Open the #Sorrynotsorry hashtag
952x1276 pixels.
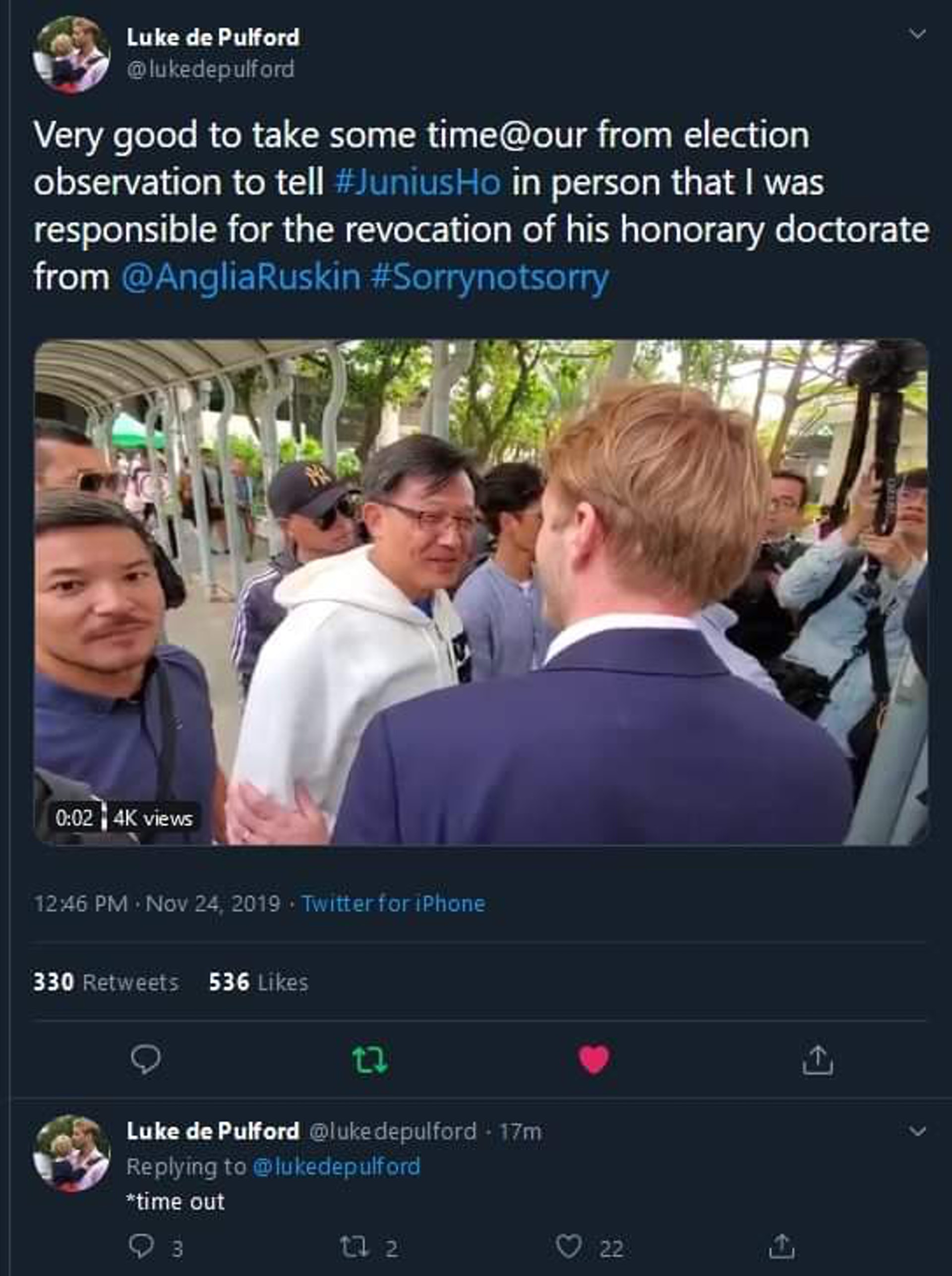(x=490, y=278)
